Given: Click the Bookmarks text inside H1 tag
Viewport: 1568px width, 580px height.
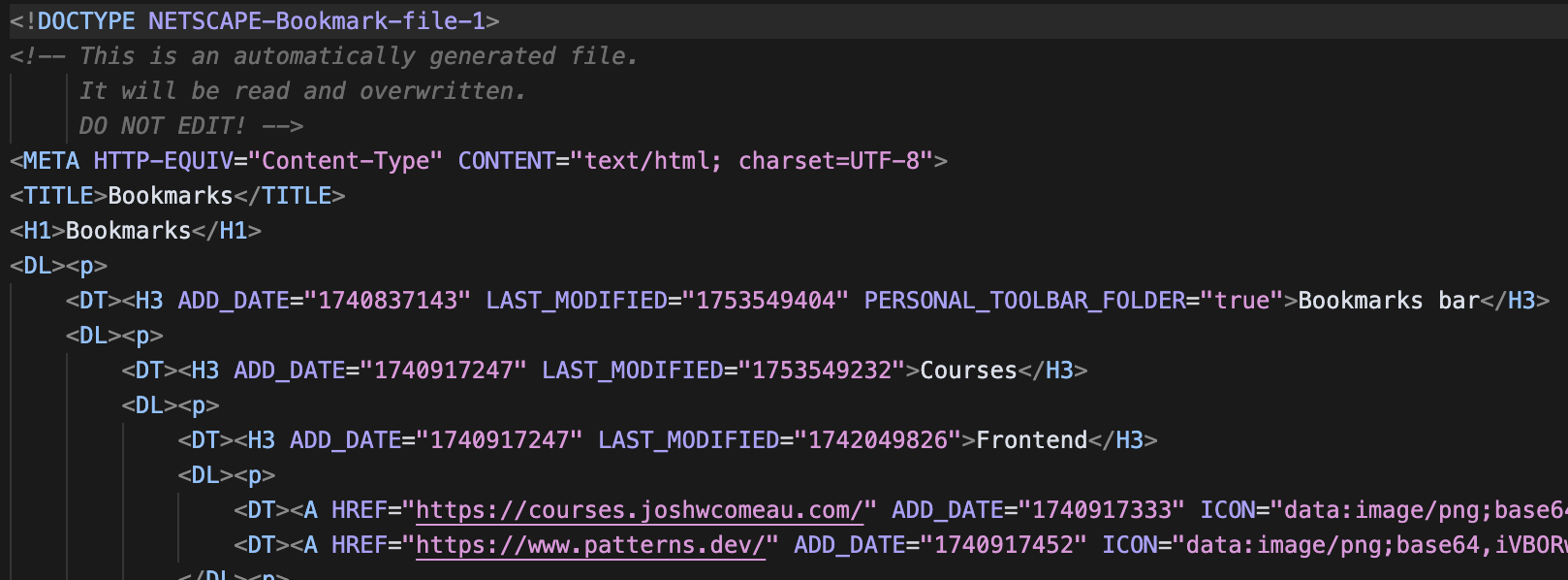Looking at the screenshot, I should (x=129, y=231).
